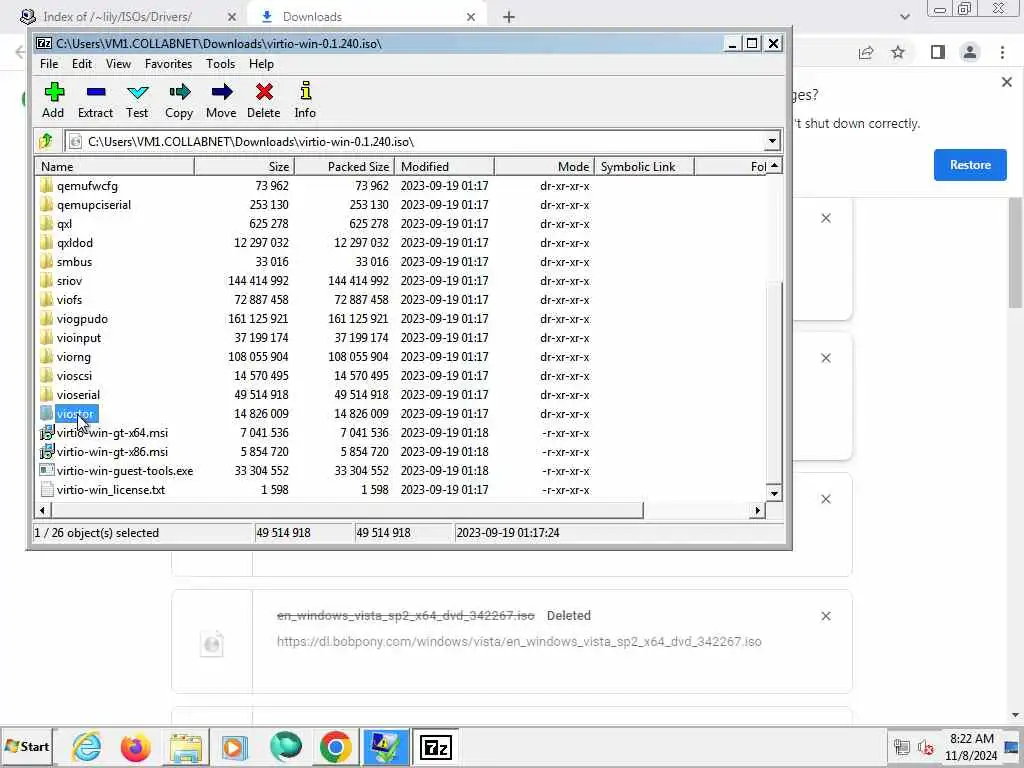Image resolution: width=1024 pixels, height=768 pixels.
Task: Open the Edit menu
Action: point(82,64)
